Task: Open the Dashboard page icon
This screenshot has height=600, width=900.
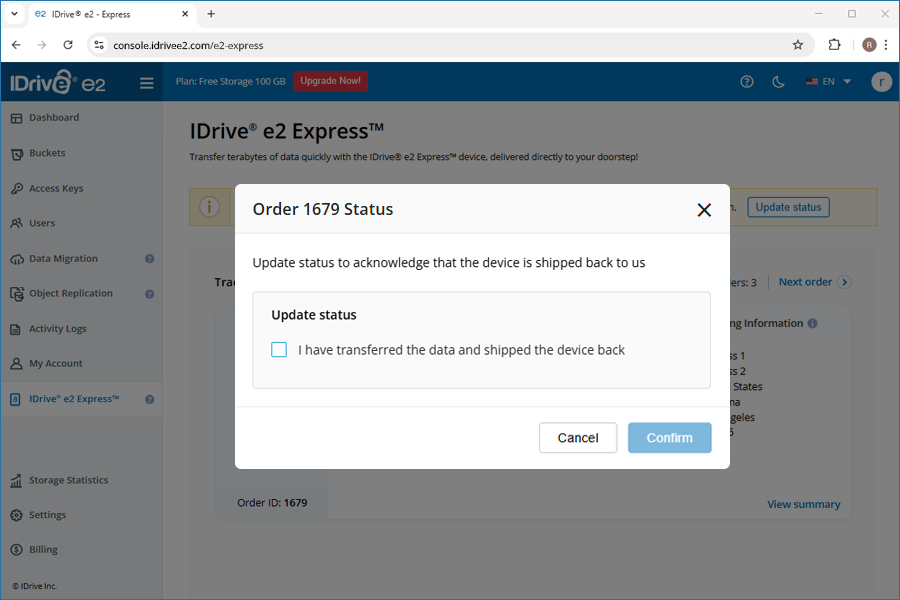Action: (x=17, y=118)
